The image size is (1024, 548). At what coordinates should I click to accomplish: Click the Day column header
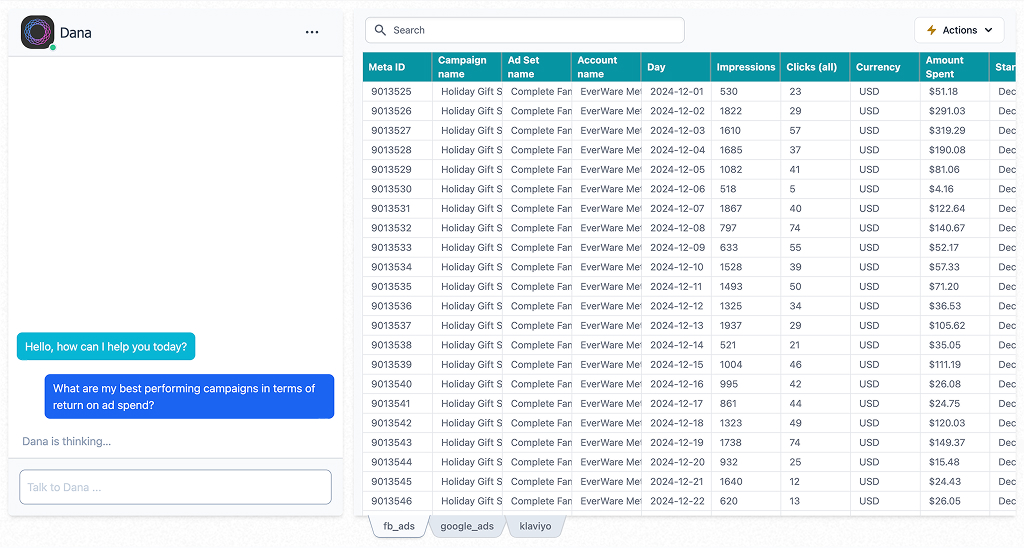point(676,67)
